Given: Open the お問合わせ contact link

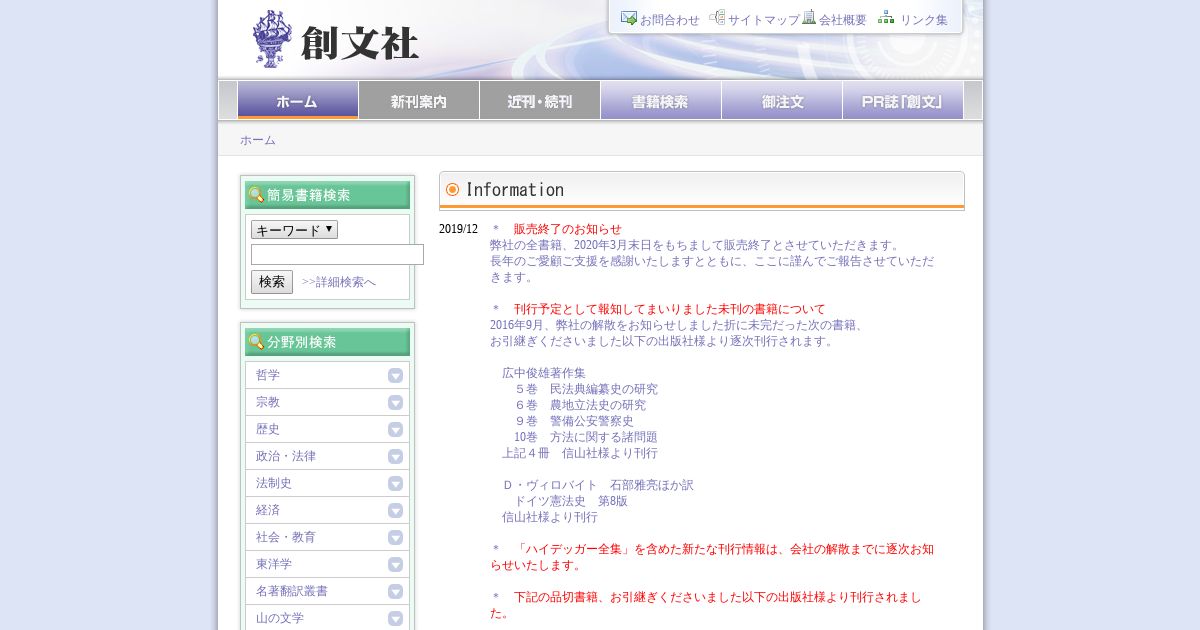Looking at the screenshot, I should 670,20.
